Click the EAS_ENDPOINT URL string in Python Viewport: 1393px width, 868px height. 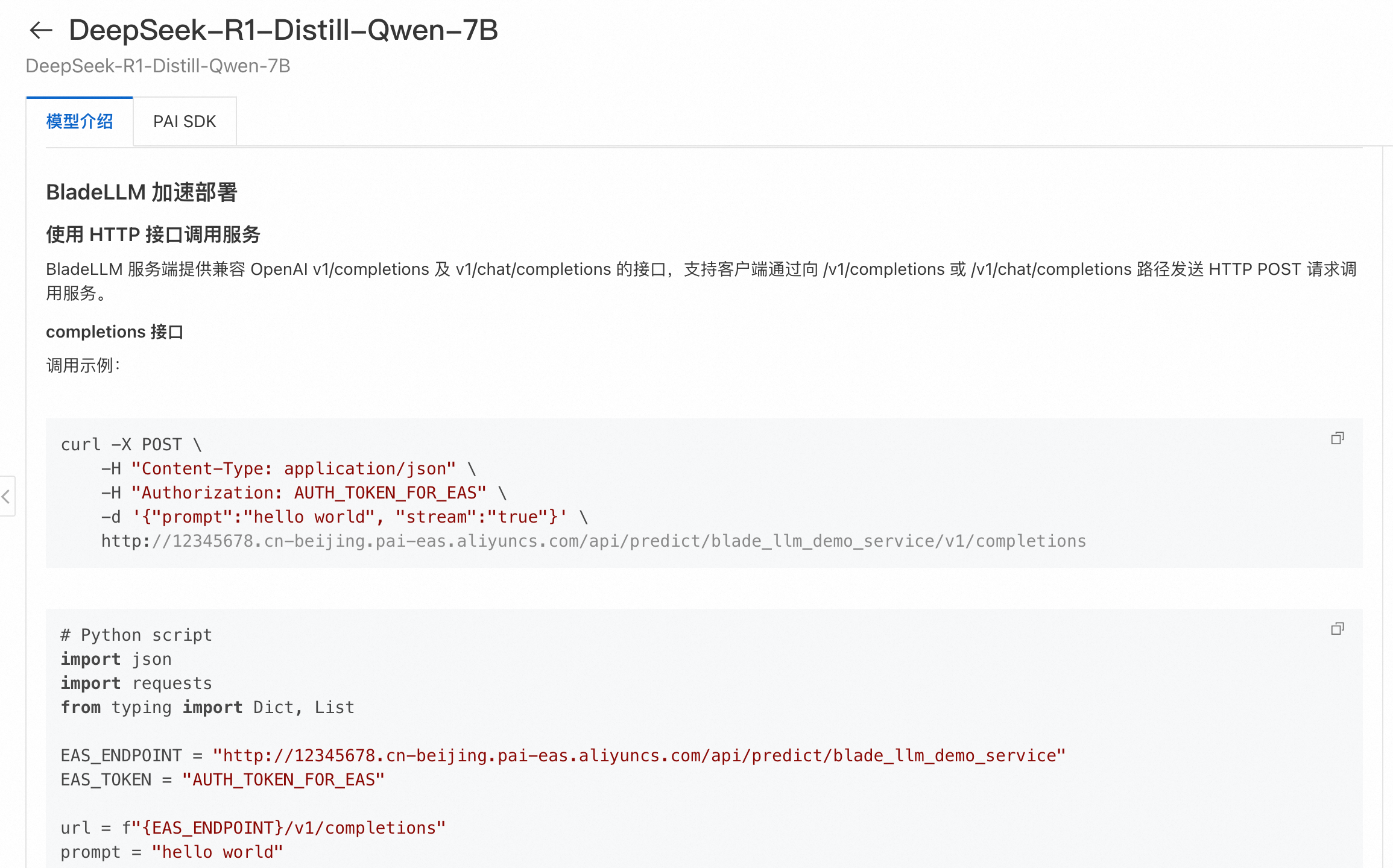639,755
